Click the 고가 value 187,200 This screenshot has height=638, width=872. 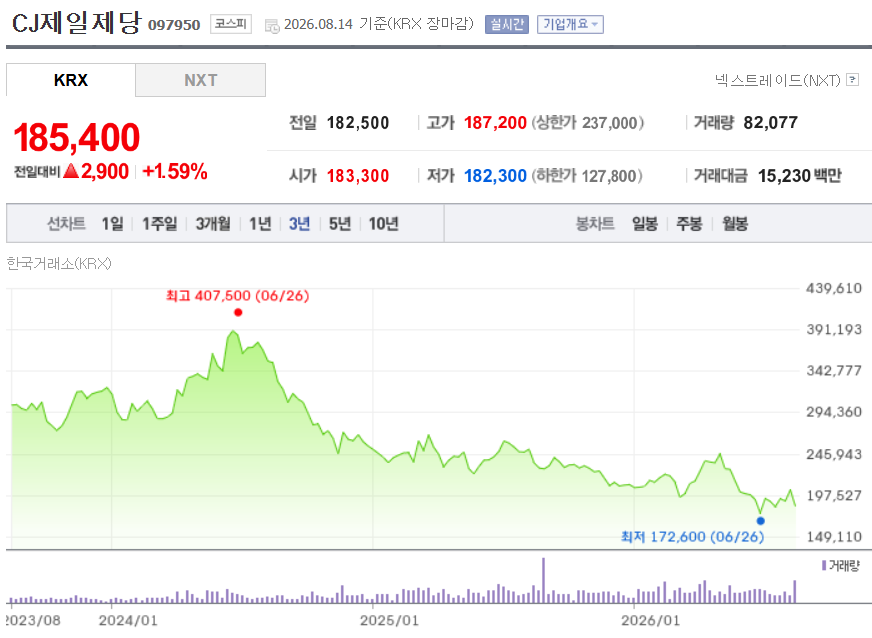coord(495,122)
